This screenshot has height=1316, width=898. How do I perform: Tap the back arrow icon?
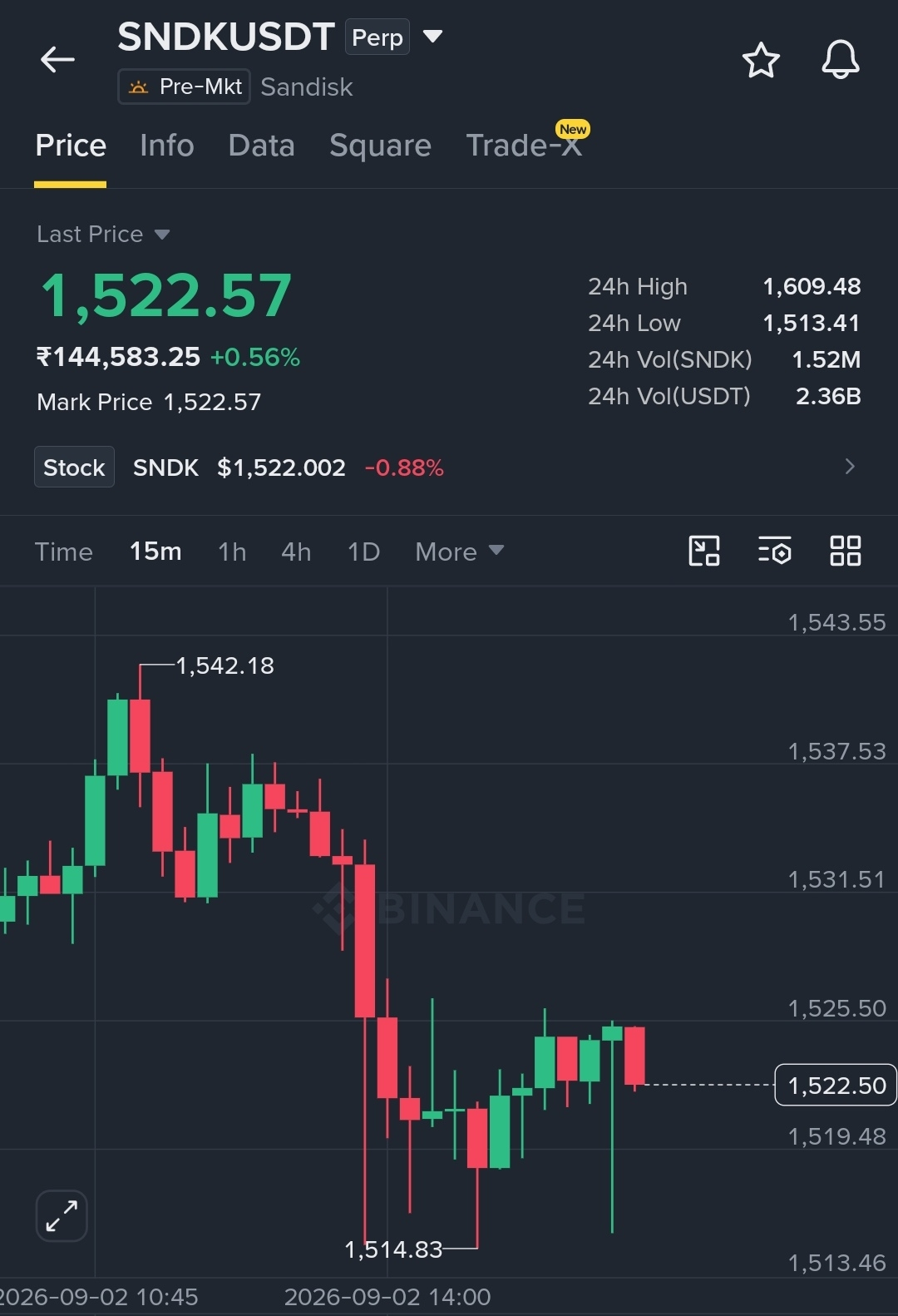(x=57, y=60)
